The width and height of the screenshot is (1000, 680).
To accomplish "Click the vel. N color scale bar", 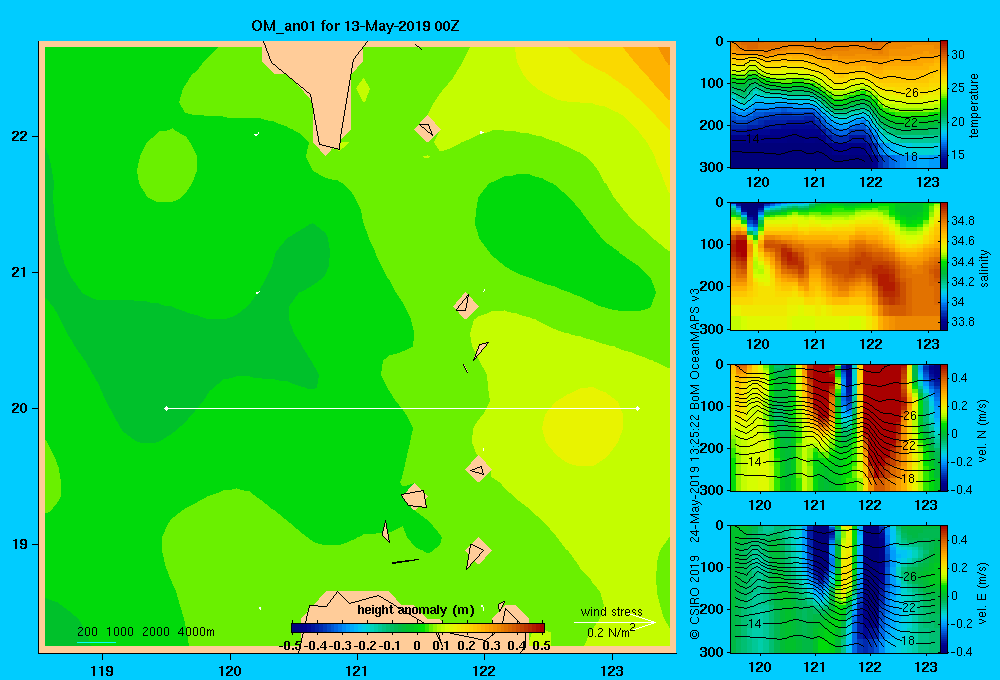I will 944,427.
